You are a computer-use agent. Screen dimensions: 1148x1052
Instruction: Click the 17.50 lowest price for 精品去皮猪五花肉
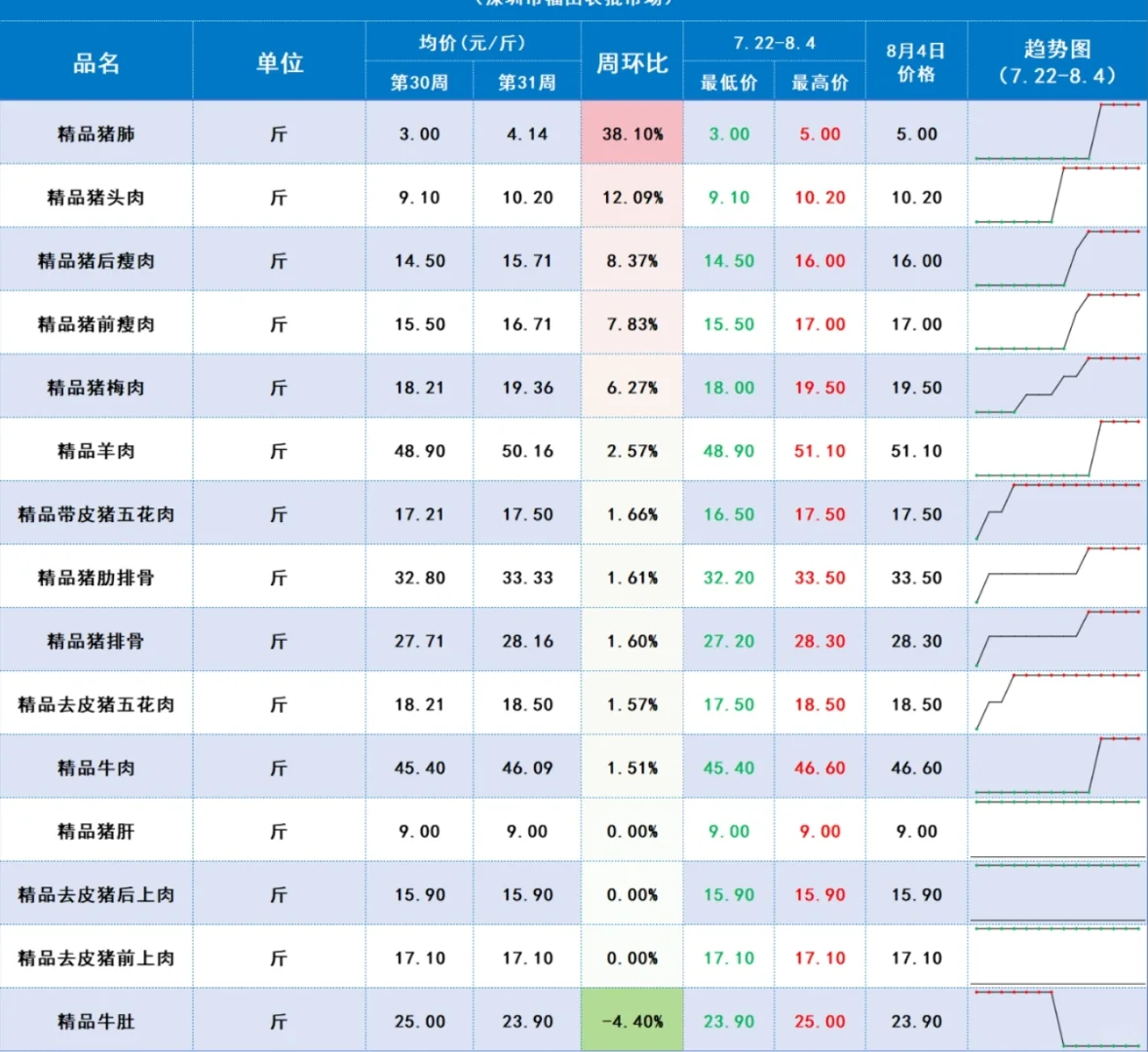pos(729,704)
